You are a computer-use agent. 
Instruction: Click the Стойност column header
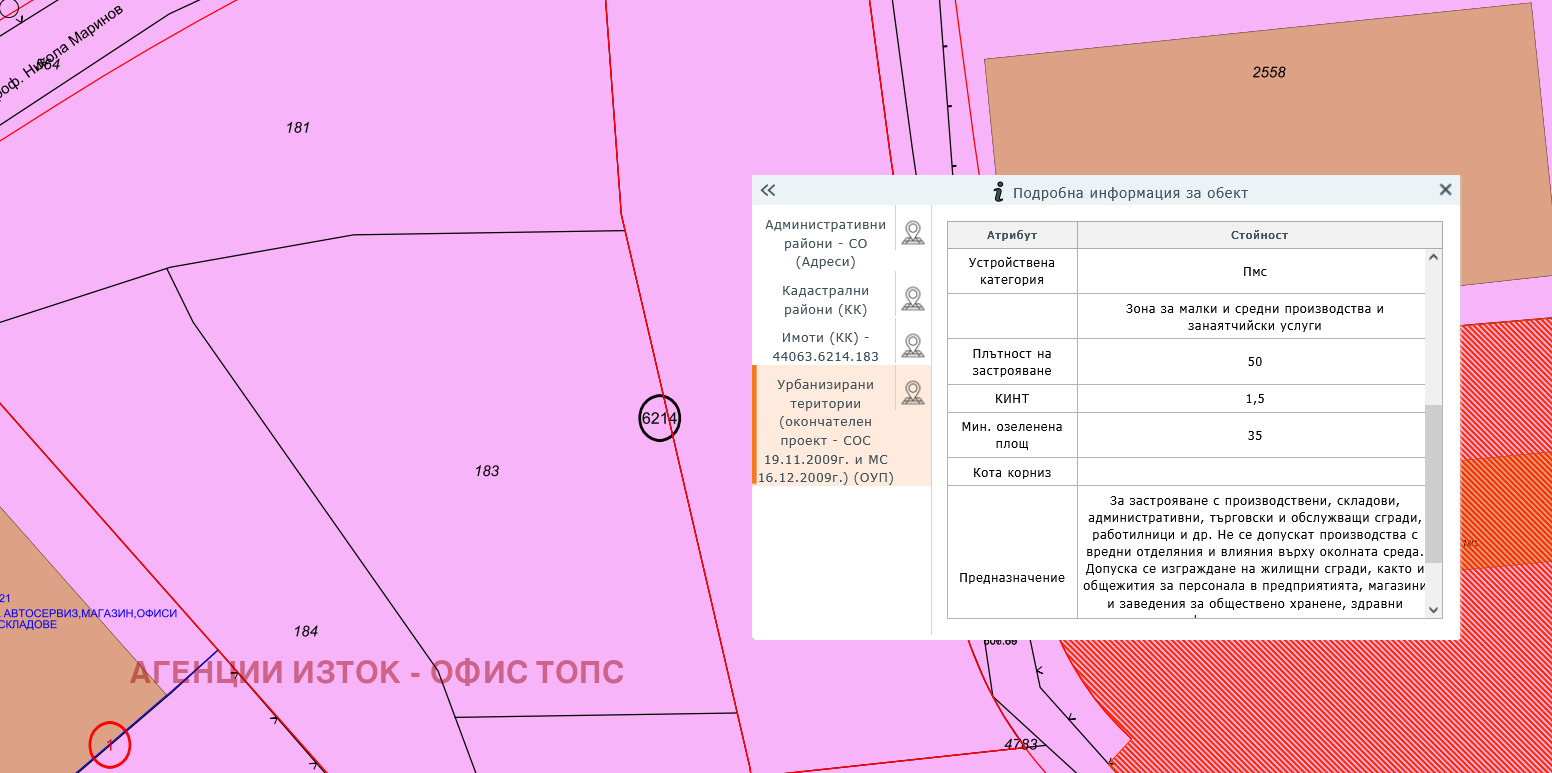(1259, 235)
